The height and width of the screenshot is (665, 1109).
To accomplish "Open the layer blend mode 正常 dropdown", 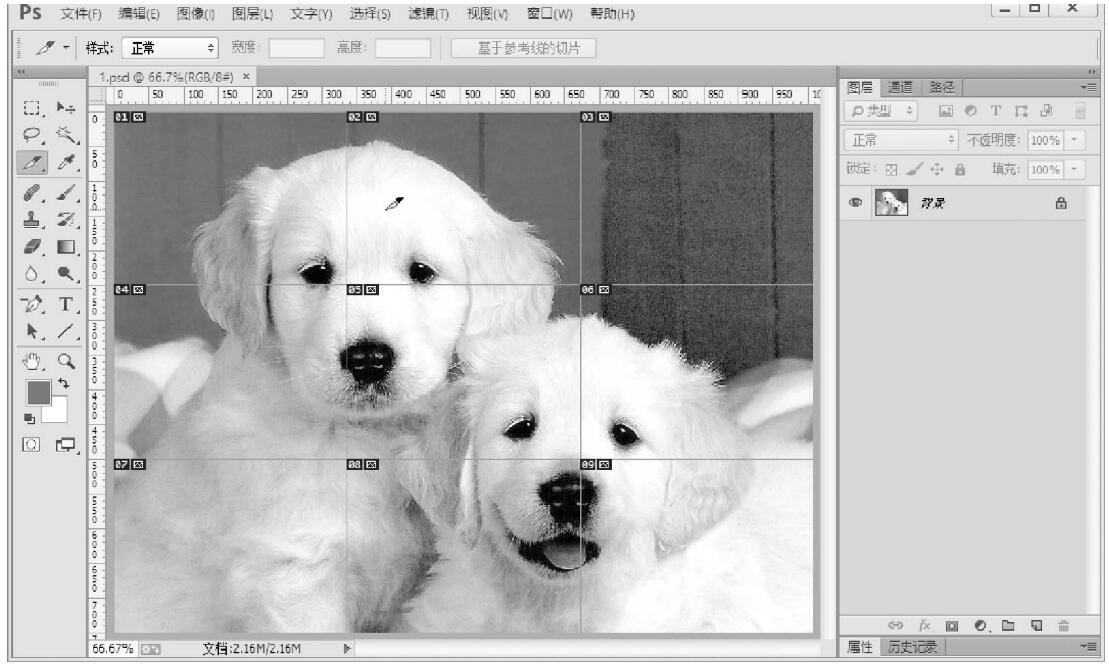I will tap(900, 141).
